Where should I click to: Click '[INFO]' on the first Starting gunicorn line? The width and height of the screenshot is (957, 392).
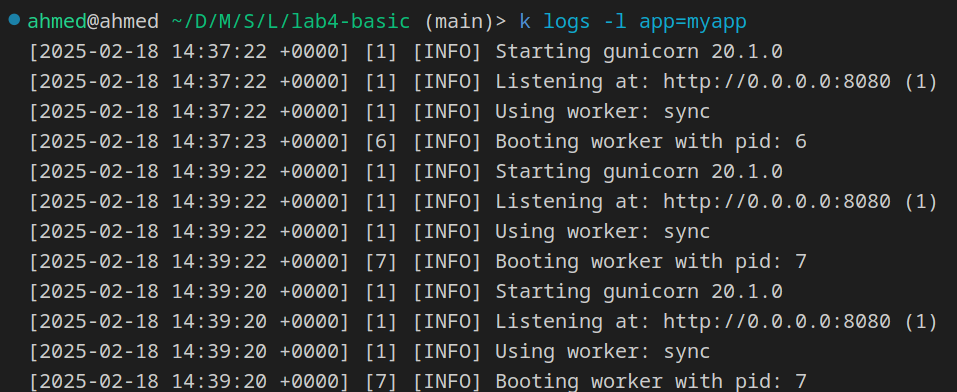pos(447,52)
